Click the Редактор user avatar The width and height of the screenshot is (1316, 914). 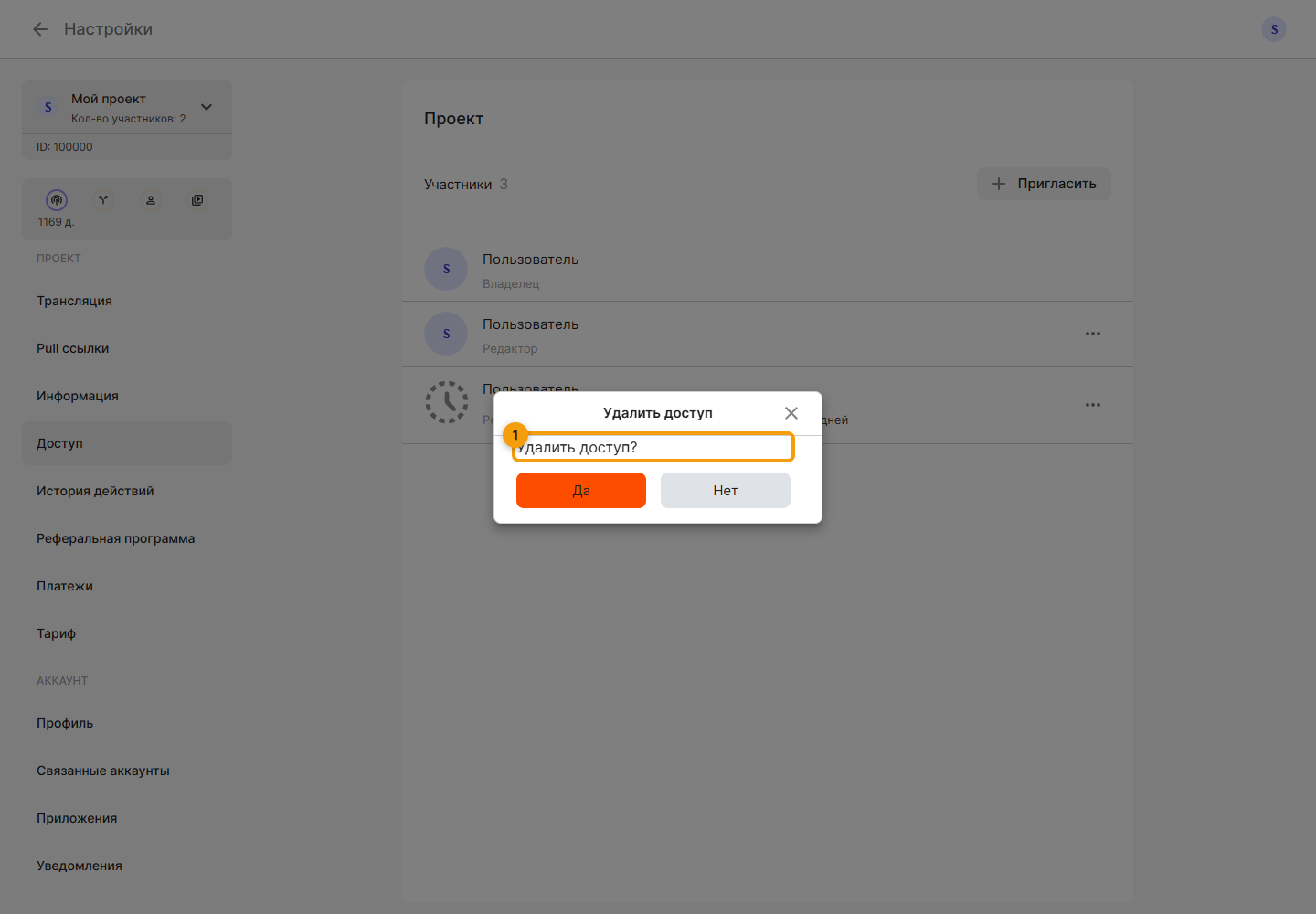tap(446, 334)
